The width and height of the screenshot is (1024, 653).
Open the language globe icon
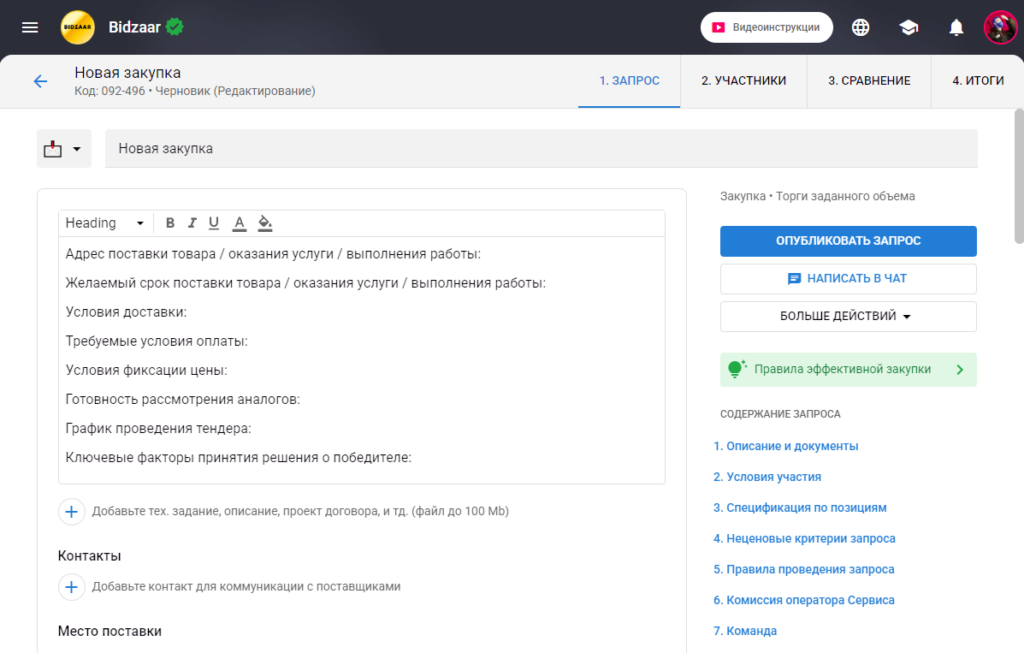(x=860, y=27)
